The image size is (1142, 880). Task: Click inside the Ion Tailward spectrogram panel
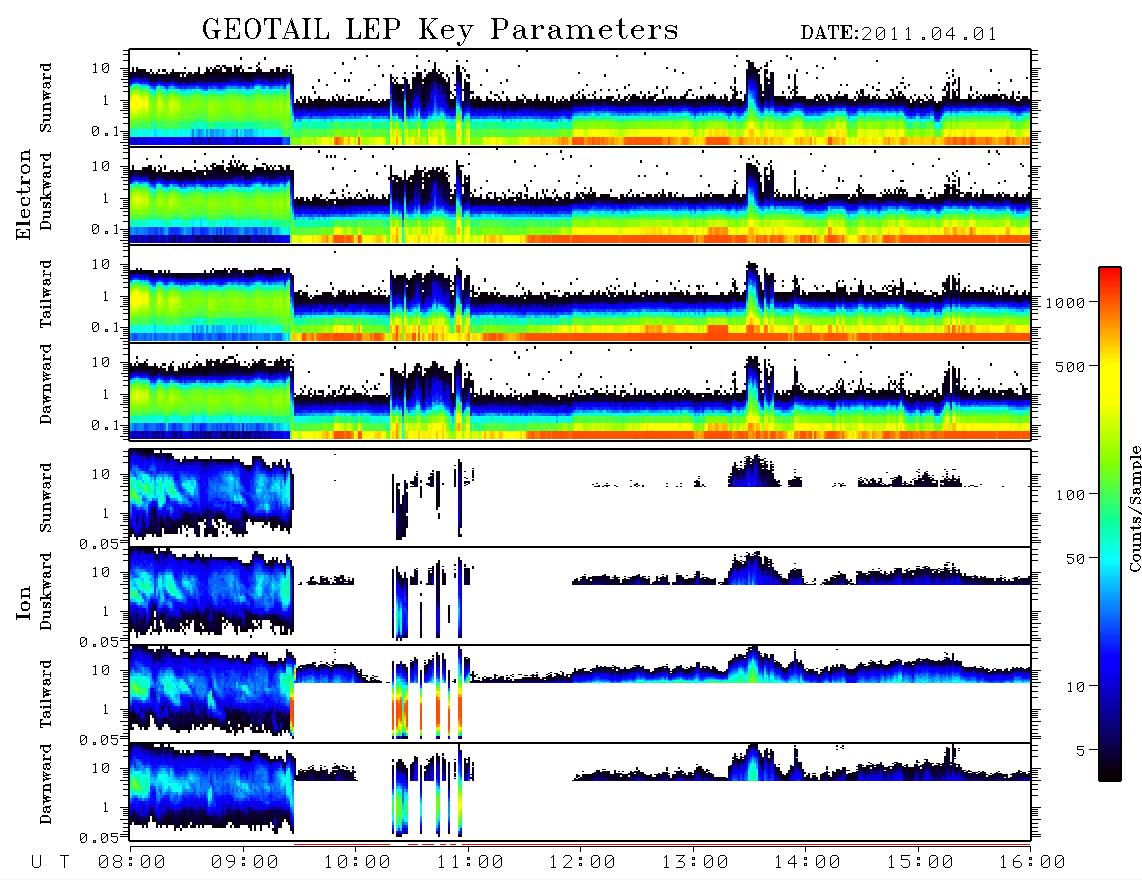pos(580,693)
